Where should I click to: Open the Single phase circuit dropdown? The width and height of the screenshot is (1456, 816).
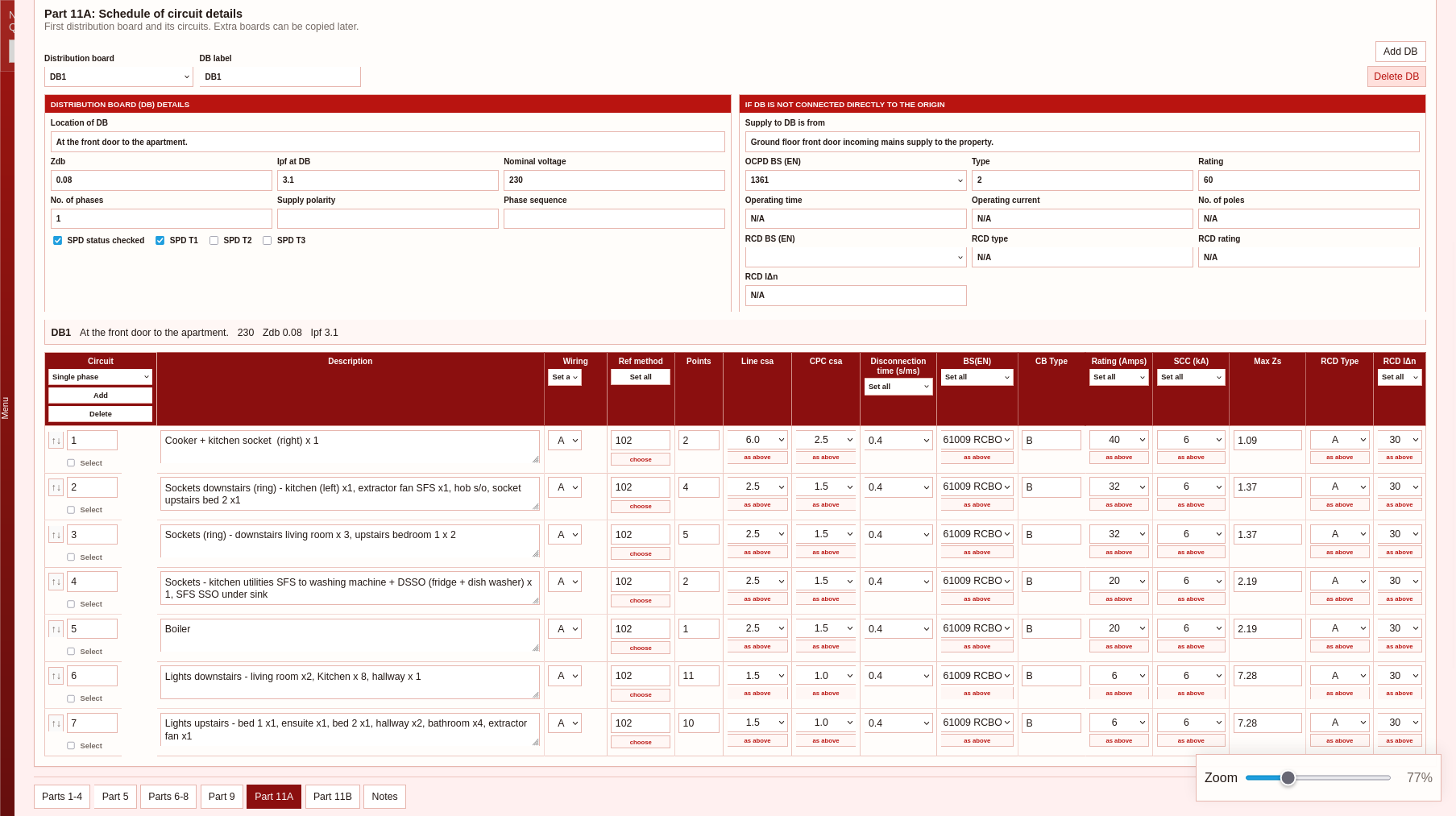(100, 377)
